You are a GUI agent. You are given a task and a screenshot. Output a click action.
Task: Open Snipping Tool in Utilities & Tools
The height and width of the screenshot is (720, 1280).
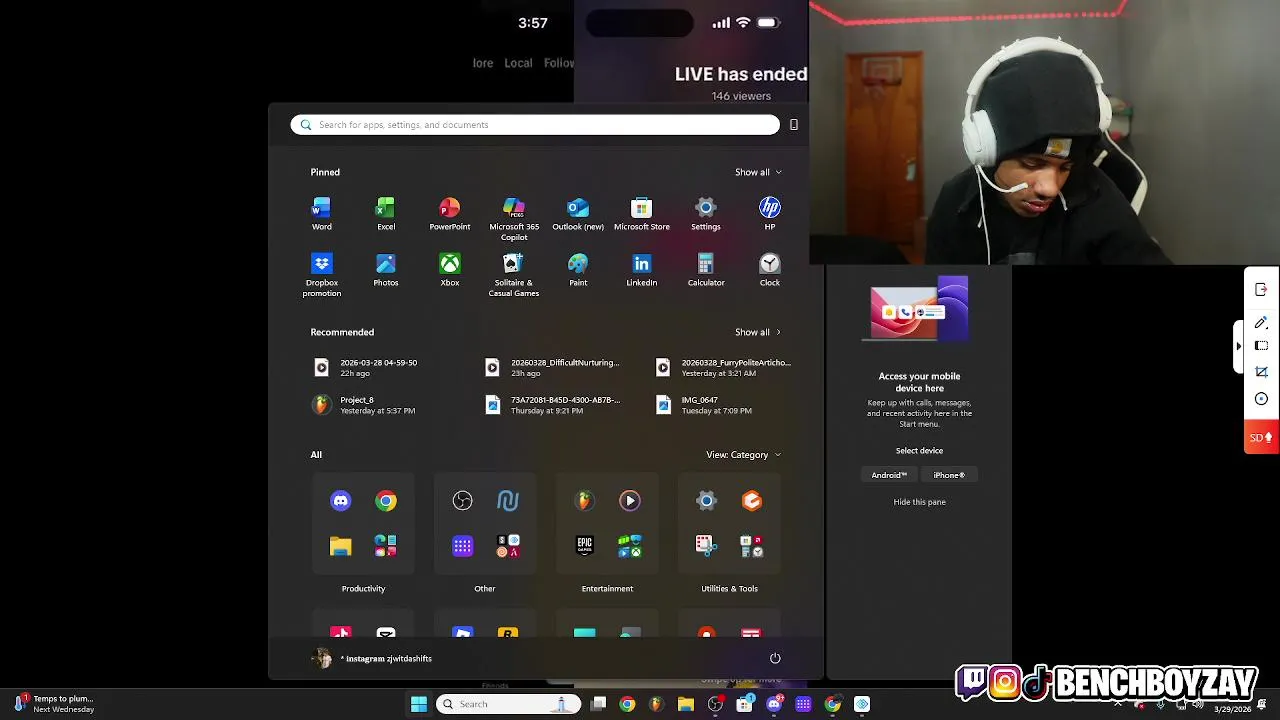click(706, 546)
